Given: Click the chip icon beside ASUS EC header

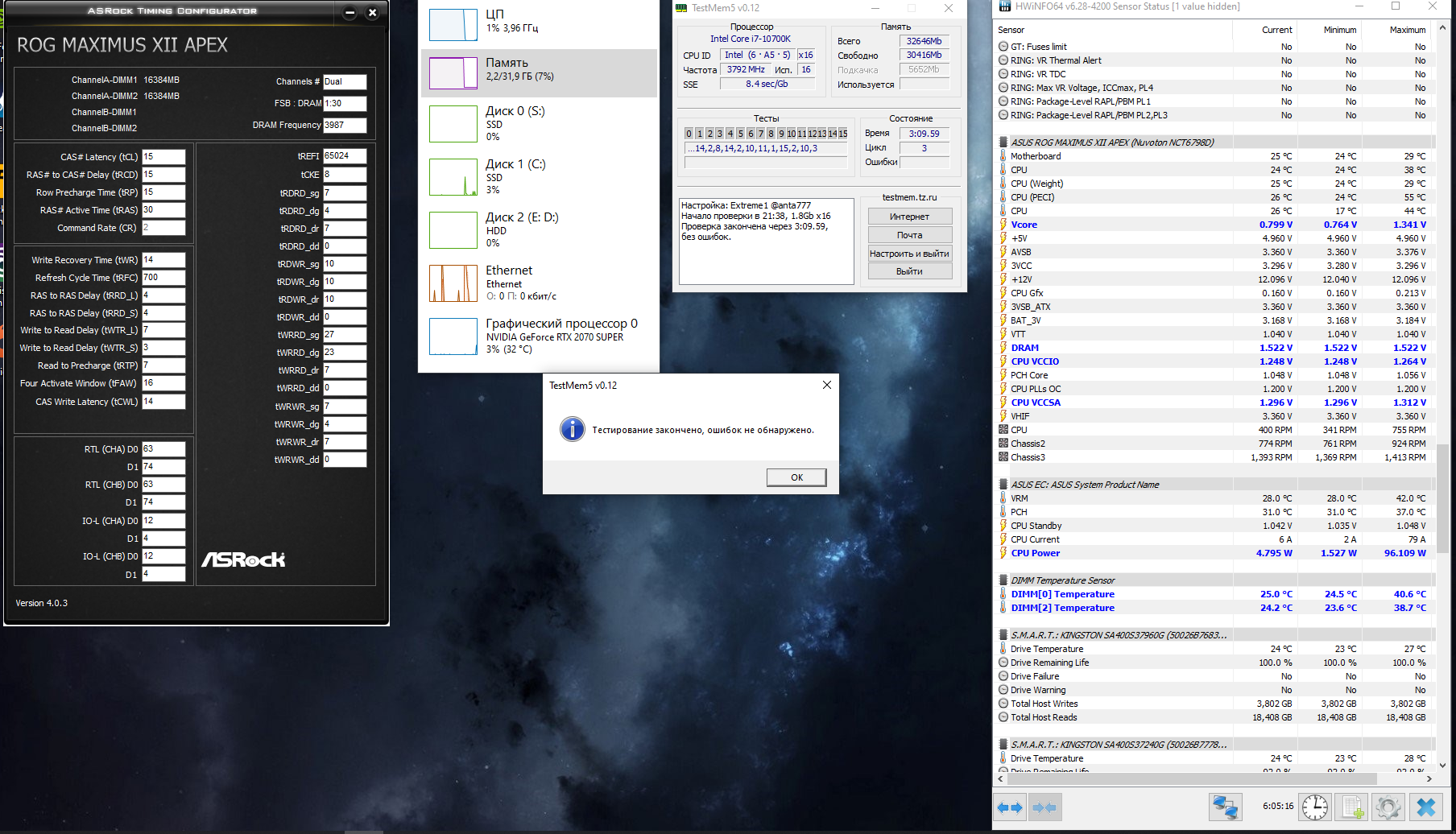Looking at the screenshot, I should coord(1003,485).
